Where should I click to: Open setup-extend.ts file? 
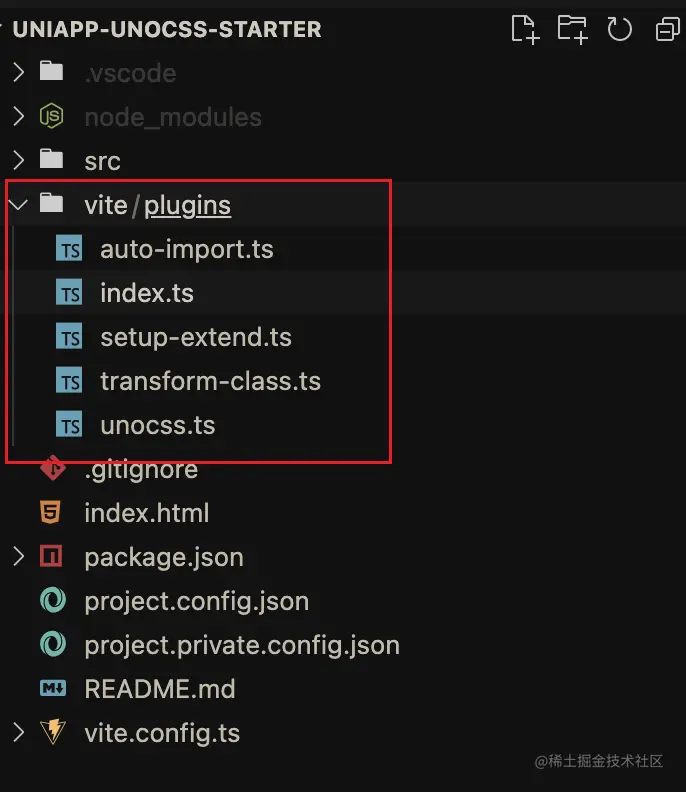click(x=196, y=337)
